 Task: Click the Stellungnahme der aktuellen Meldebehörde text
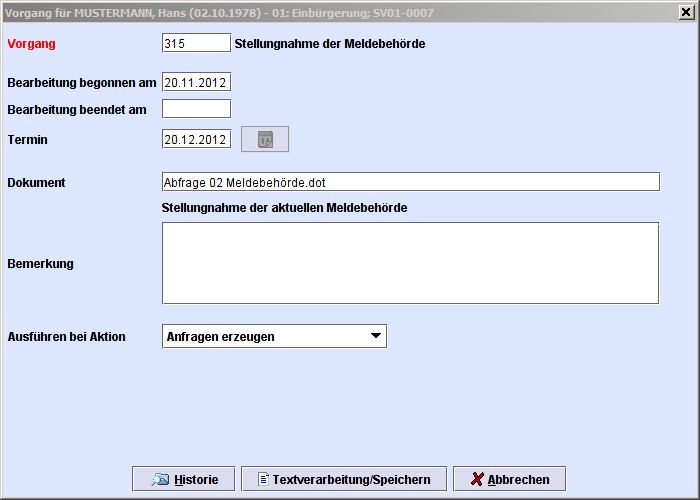285,207
